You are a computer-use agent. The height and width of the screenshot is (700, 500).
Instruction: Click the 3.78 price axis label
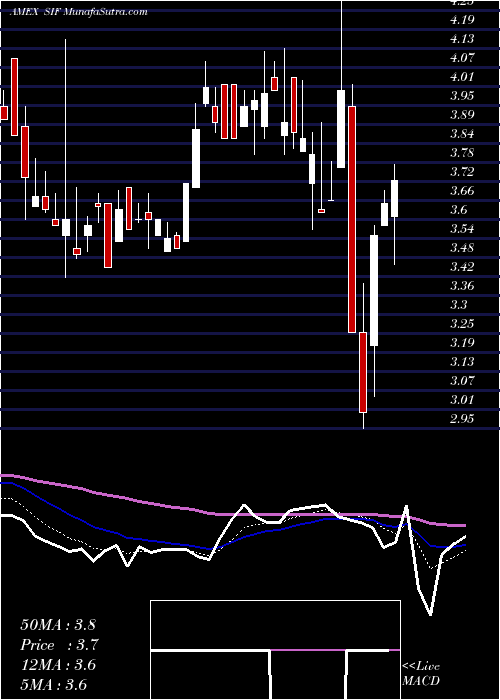click(462, 153)
